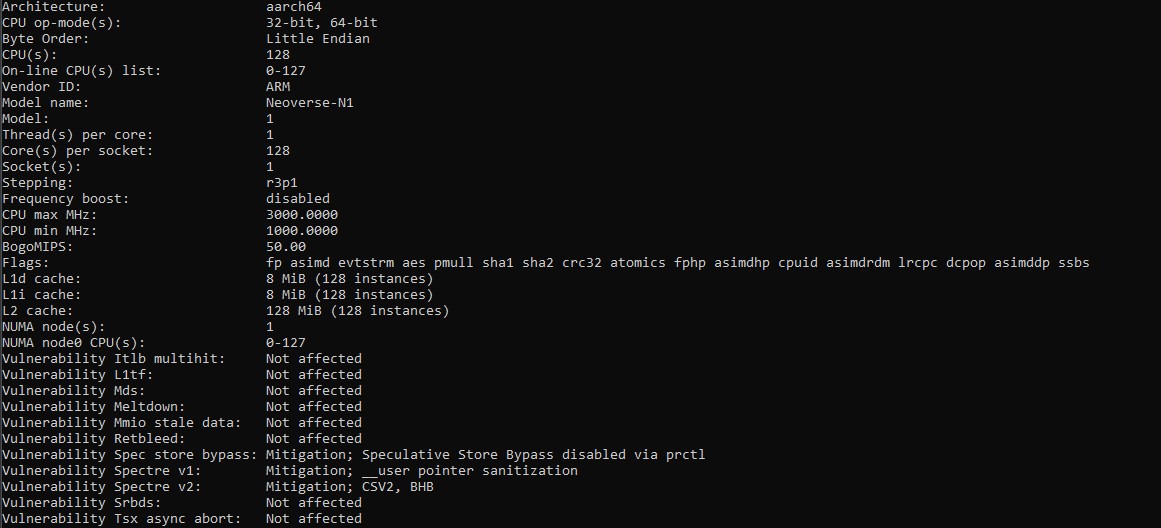Click the CPU max MHz value 3000.0000
The height and width of the screenshot is (528, 1161).
(x=301, y=214)
